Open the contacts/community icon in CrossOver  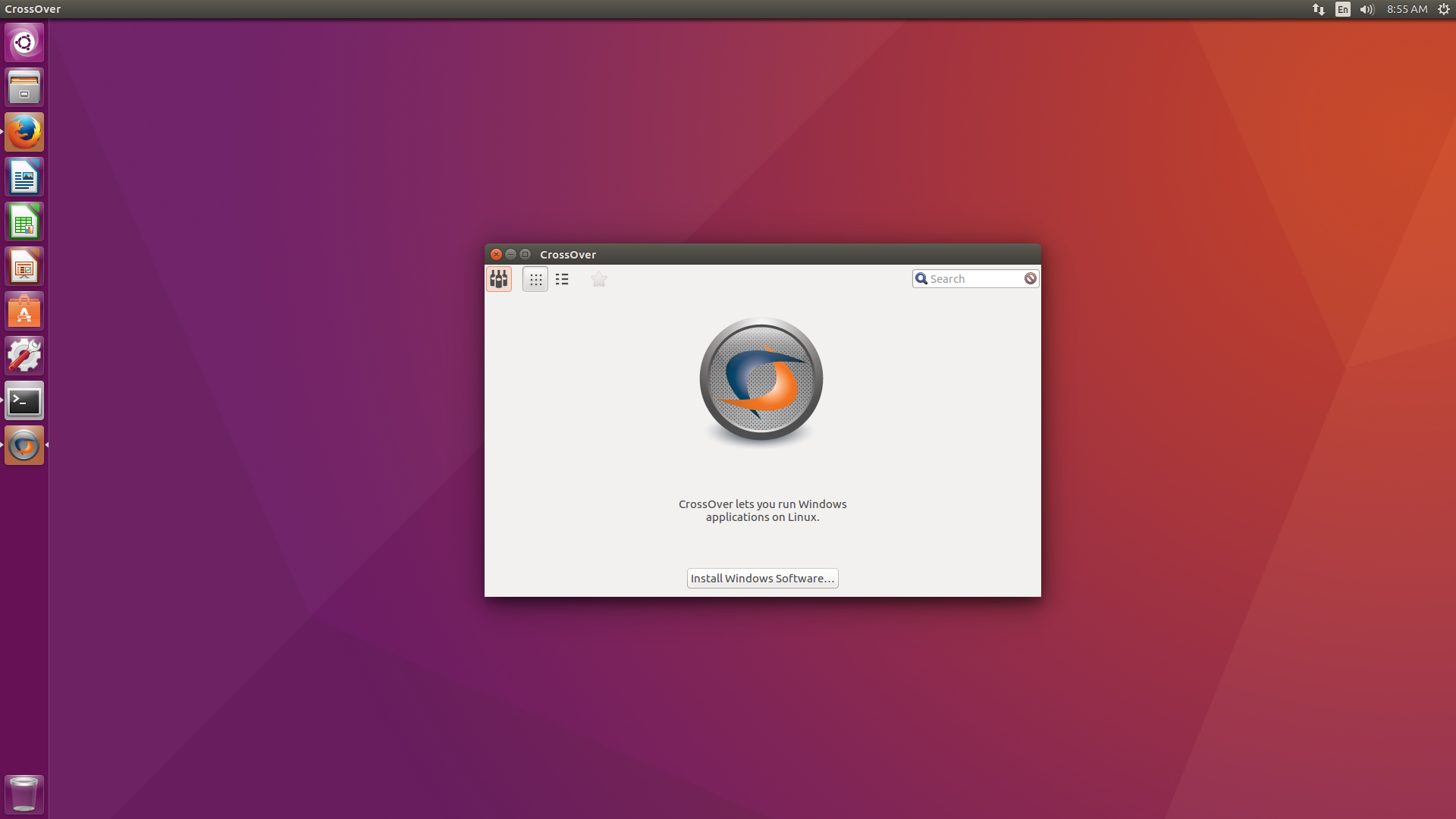click(498, 278)
